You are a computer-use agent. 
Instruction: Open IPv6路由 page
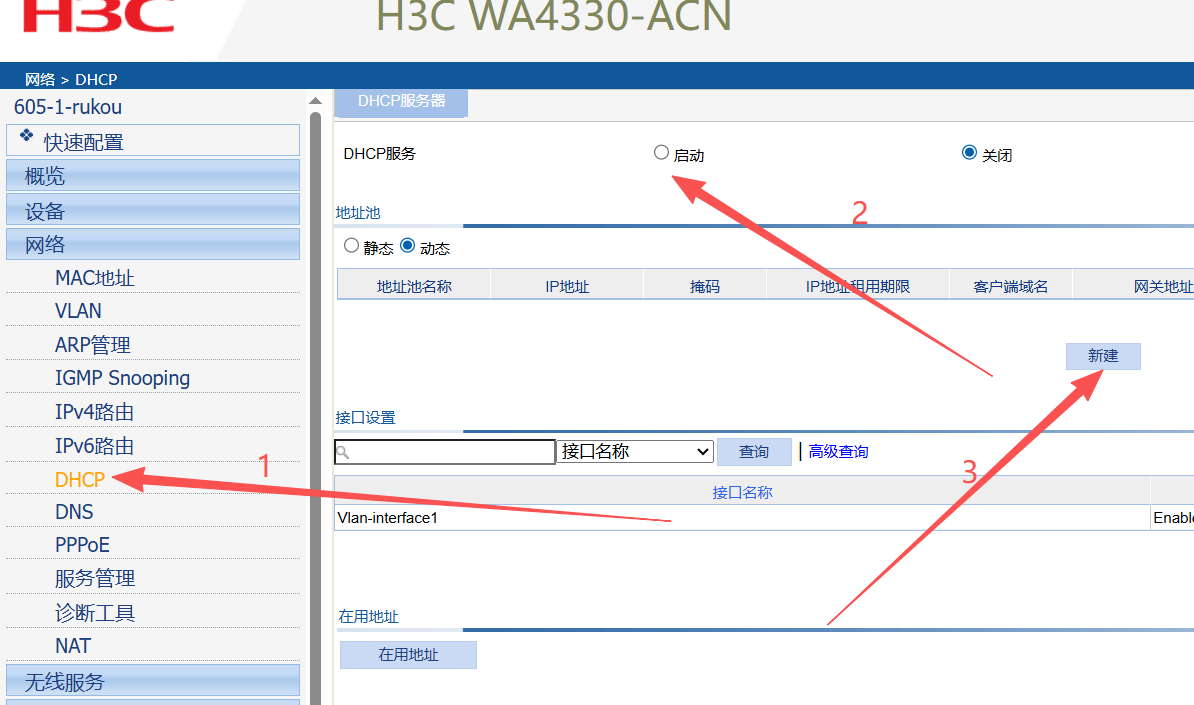[94, 445]
